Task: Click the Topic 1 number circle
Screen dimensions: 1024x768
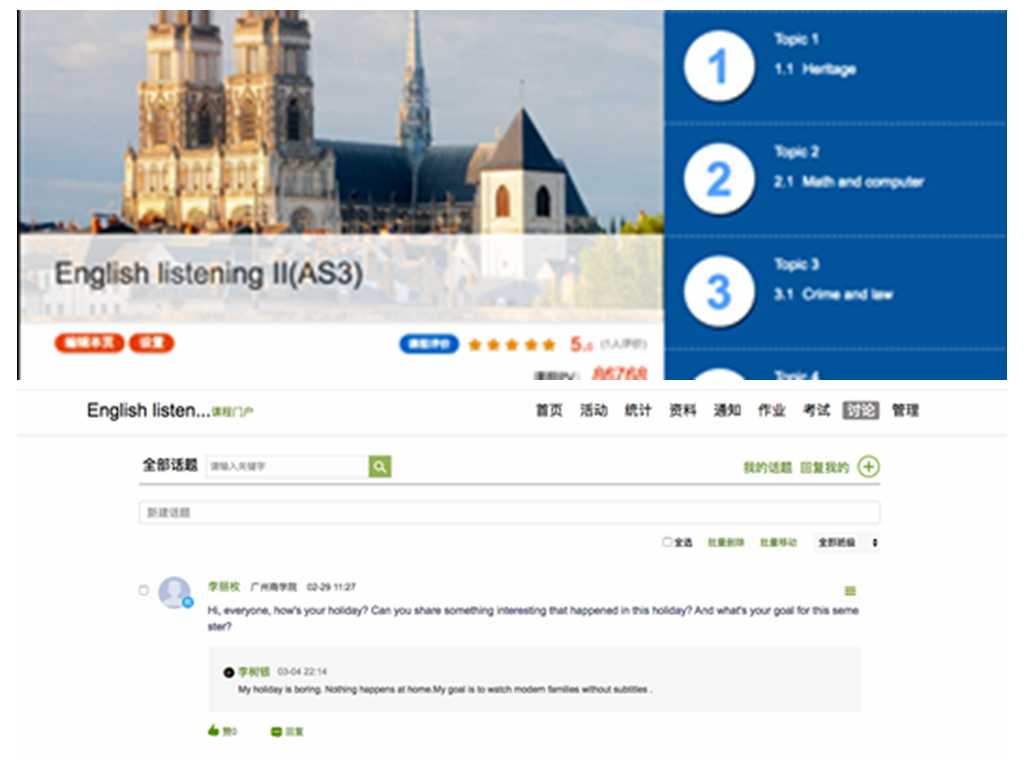Action: (718, 67)
